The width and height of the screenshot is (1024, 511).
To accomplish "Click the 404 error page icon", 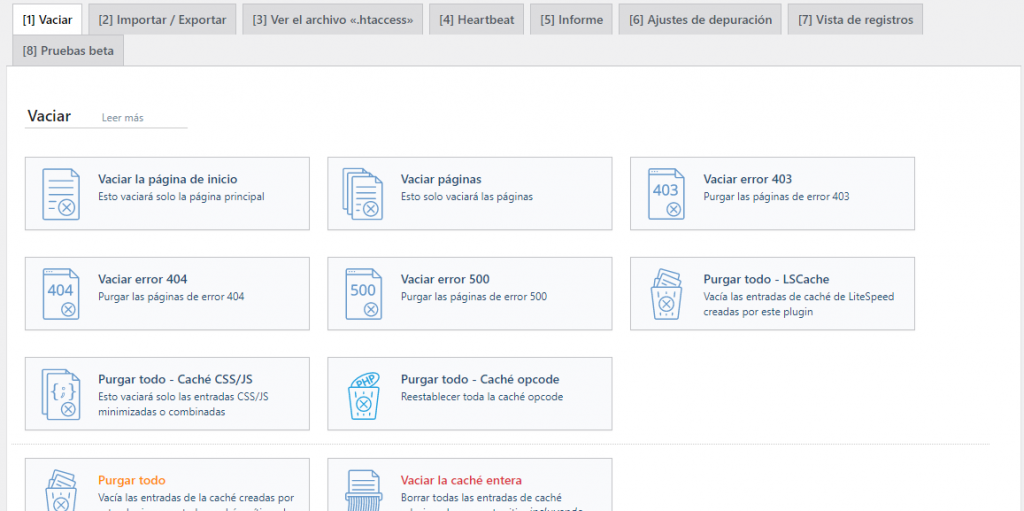I will 61,294.
